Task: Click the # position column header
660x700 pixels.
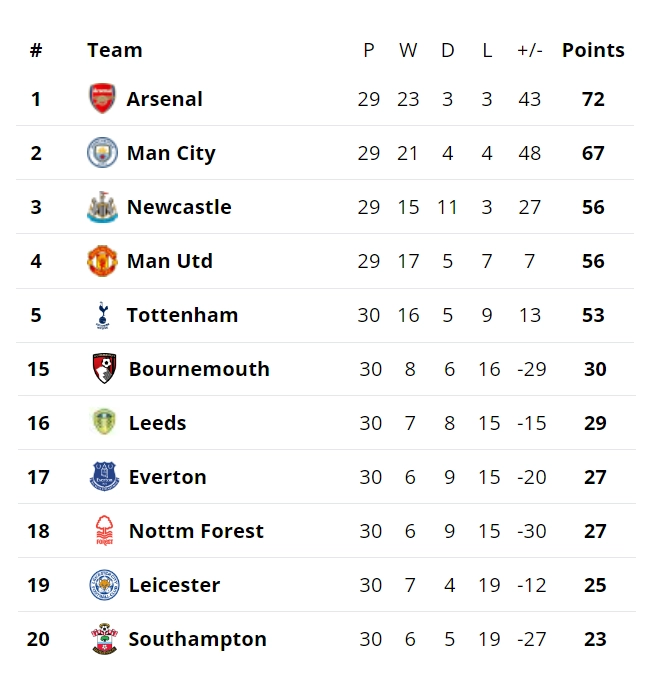Action: (x=36, y=50)
